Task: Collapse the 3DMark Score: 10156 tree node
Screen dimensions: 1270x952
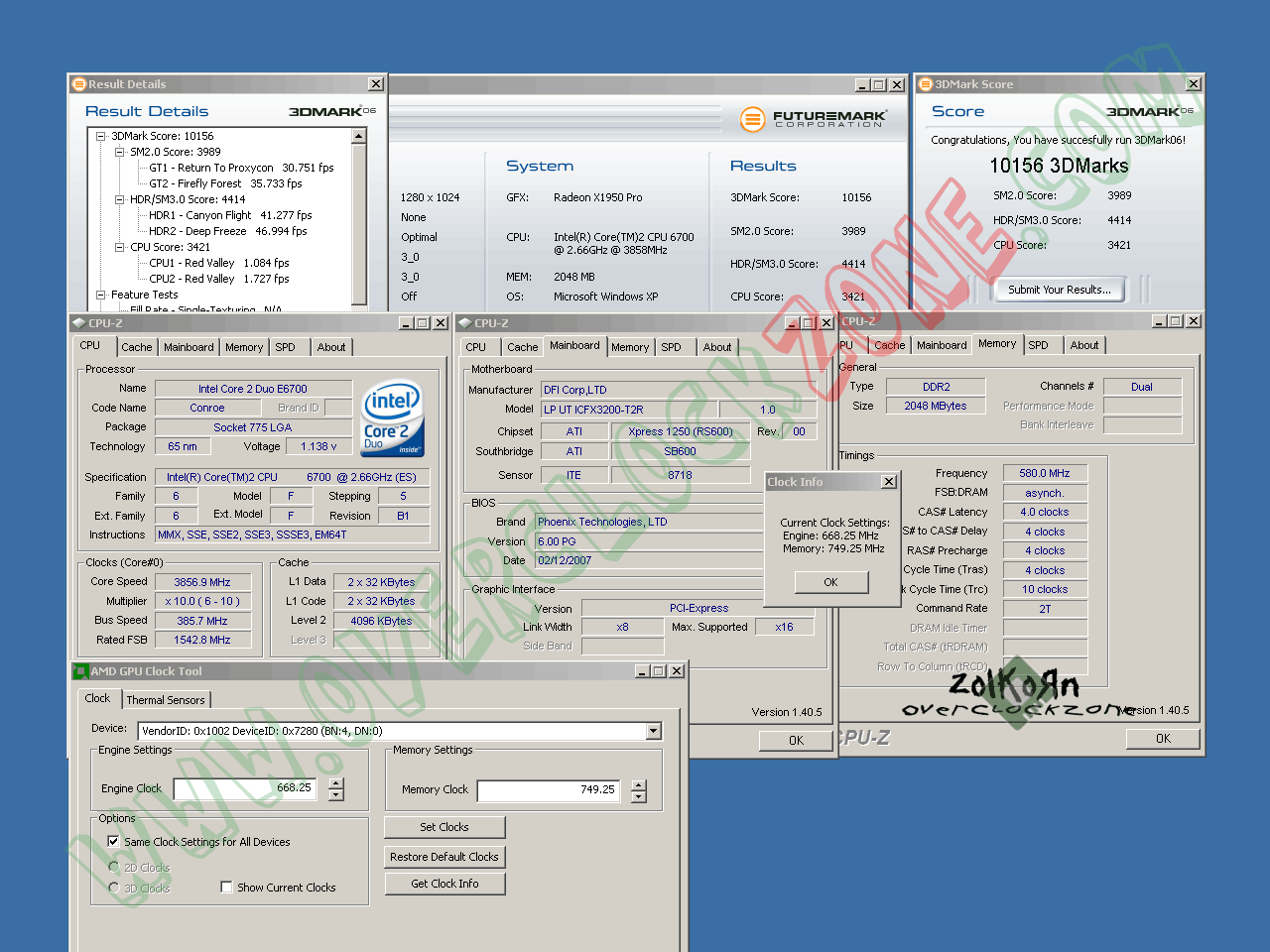Action: click(100, 137)
